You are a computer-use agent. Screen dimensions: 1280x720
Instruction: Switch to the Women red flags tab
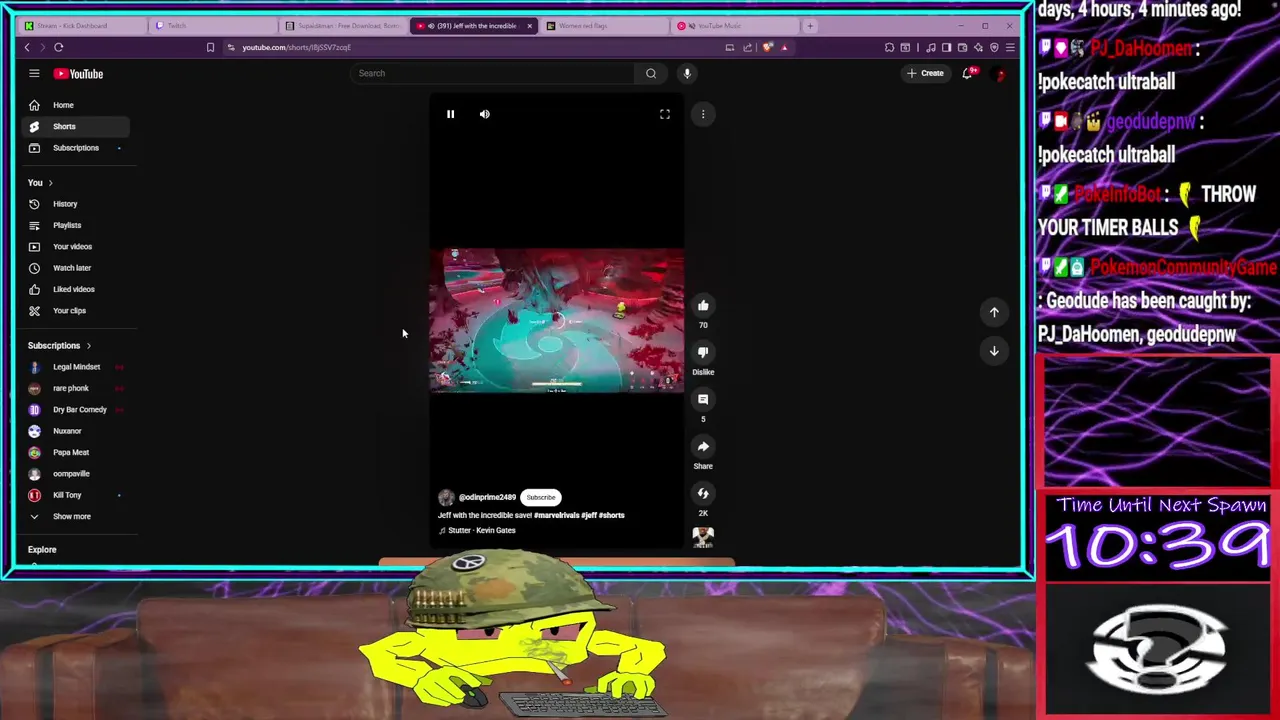pos(604,26)
